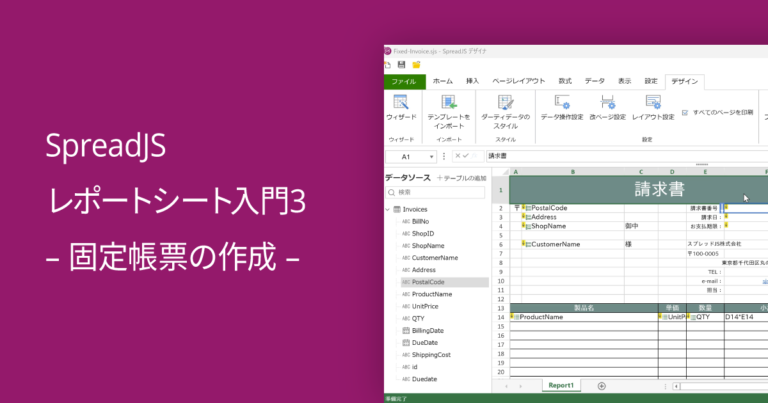Click the 製品名 header cell
Viewport: 768px width, 403px height.
[x=584, y=308]
